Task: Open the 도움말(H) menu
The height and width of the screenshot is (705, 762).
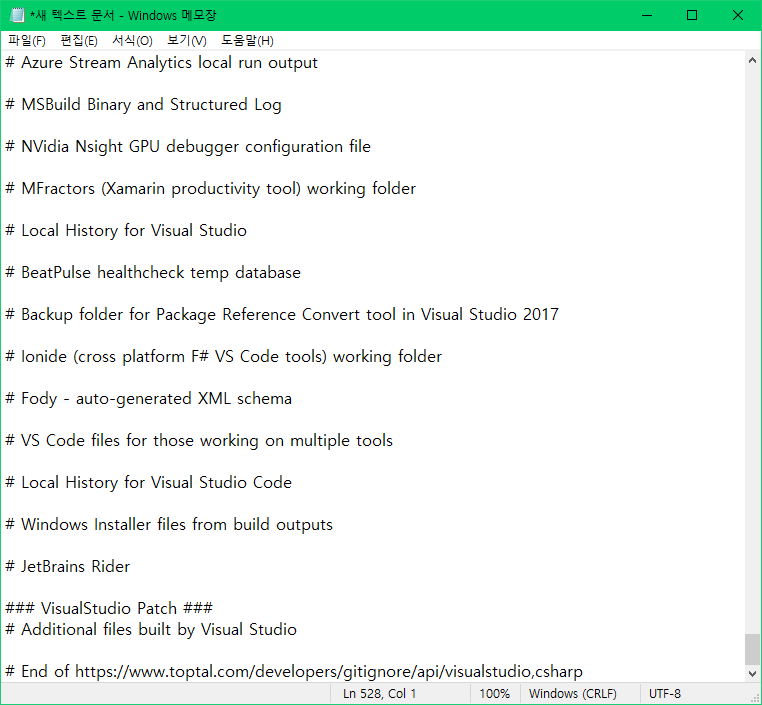Action: click(x=247, y=41)
